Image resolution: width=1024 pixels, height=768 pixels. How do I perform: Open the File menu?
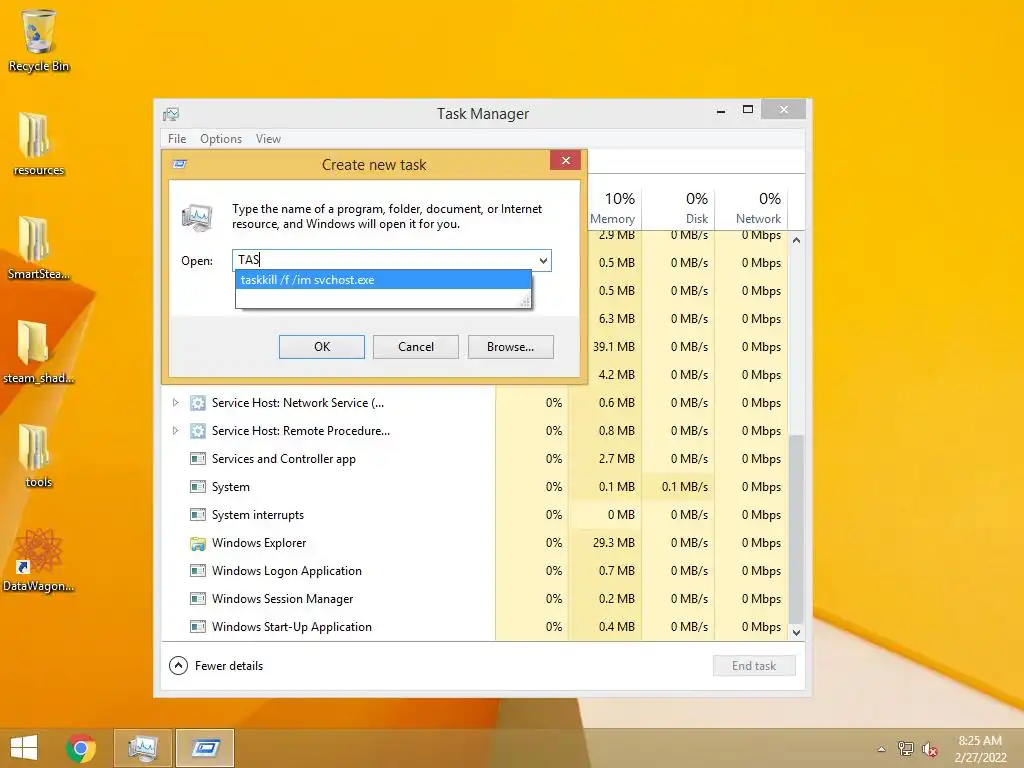pos(177,139)
